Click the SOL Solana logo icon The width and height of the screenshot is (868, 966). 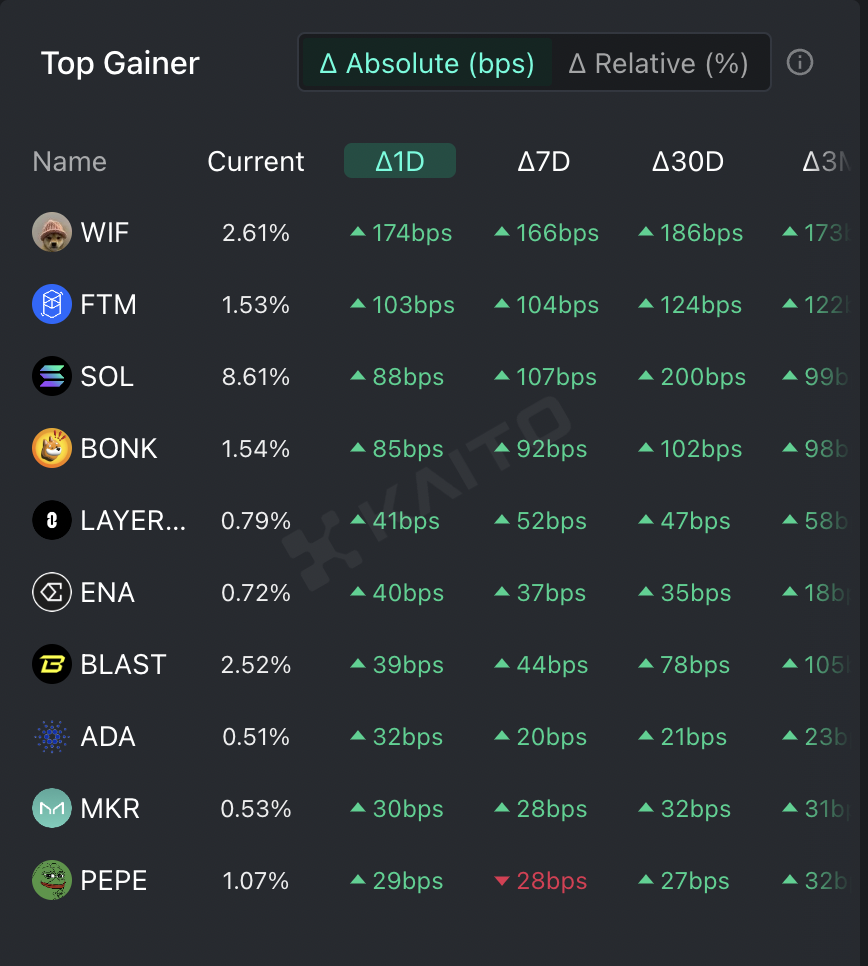[52, 377]
